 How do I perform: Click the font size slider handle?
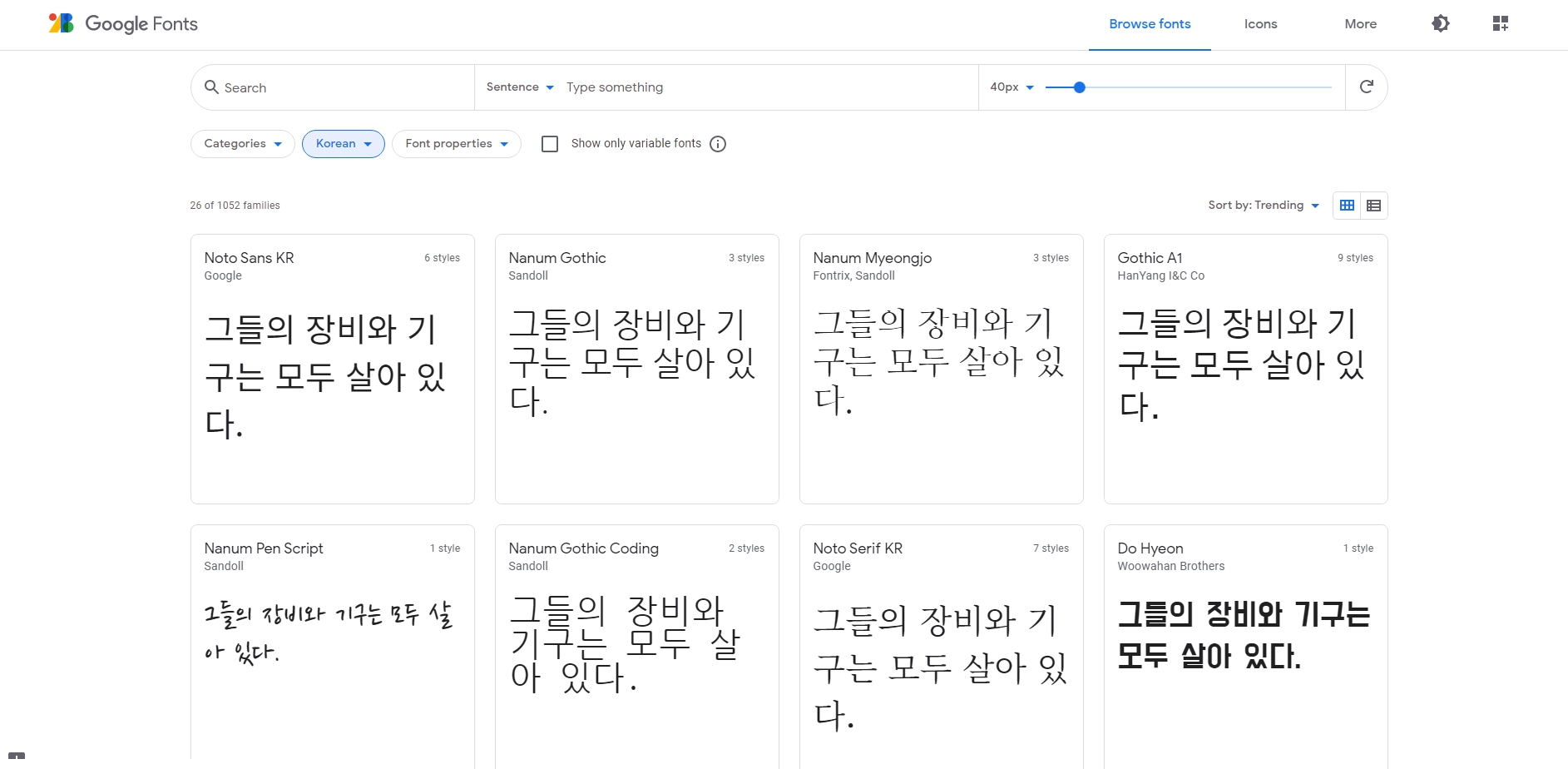[x=1079, y=87]
